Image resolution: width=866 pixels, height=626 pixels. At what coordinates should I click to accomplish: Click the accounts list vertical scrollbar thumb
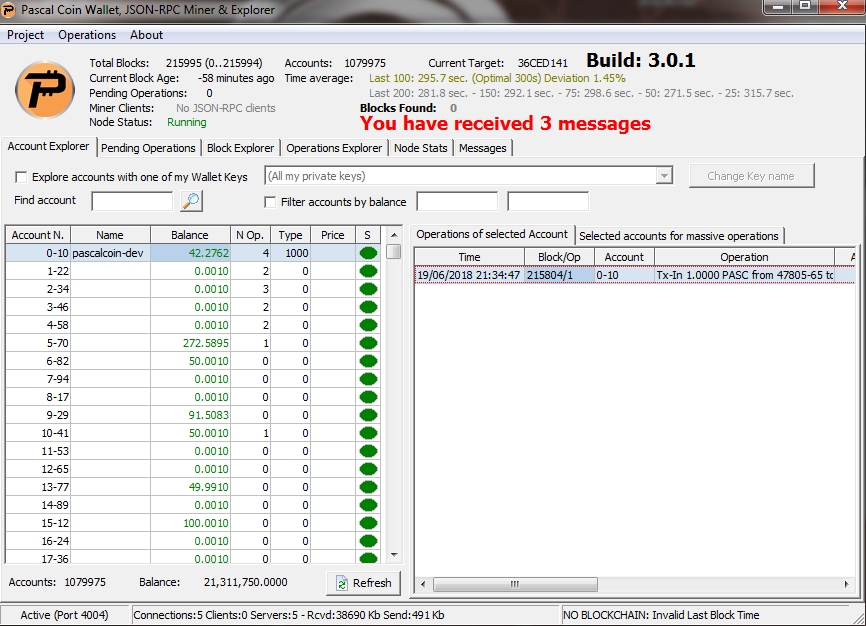pos(394,251)
